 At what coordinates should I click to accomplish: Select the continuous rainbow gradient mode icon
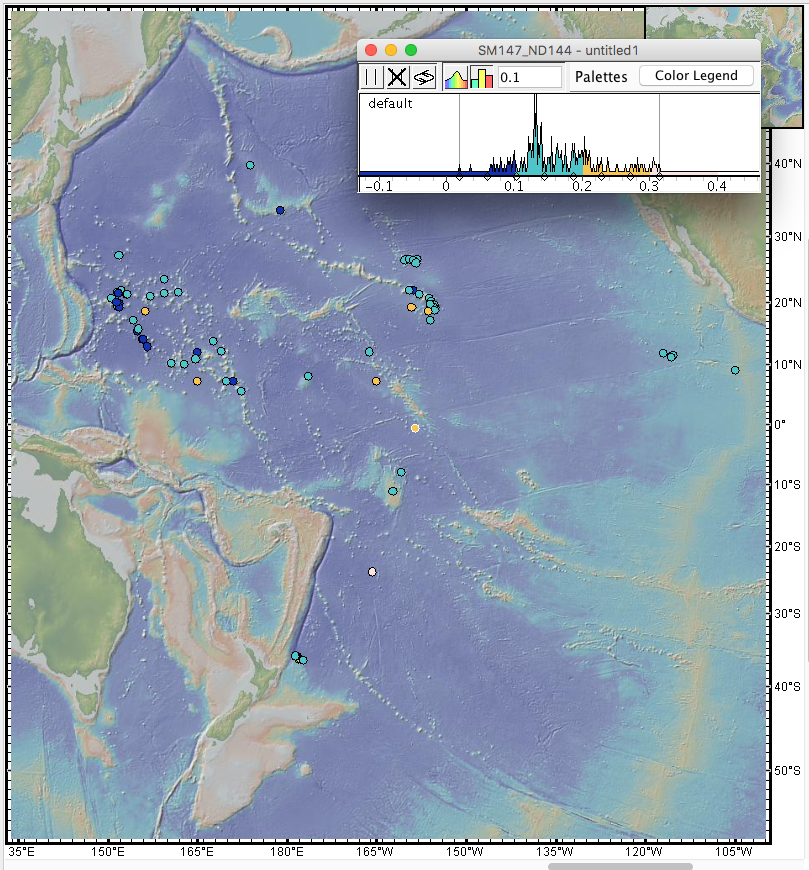pos(456,77)
